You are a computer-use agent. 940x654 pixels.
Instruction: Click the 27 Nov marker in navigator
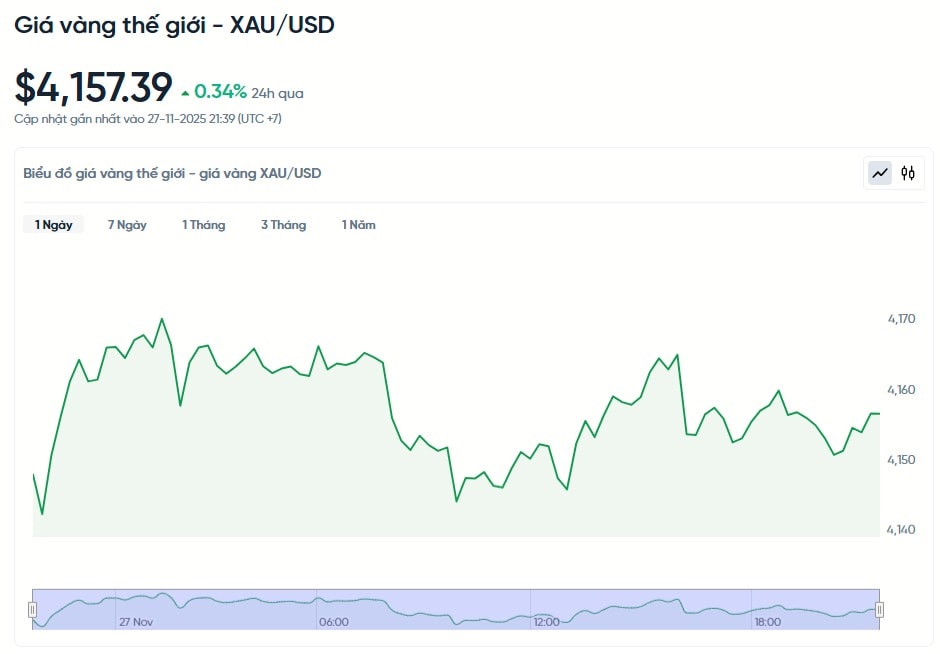tap(136, 622)
